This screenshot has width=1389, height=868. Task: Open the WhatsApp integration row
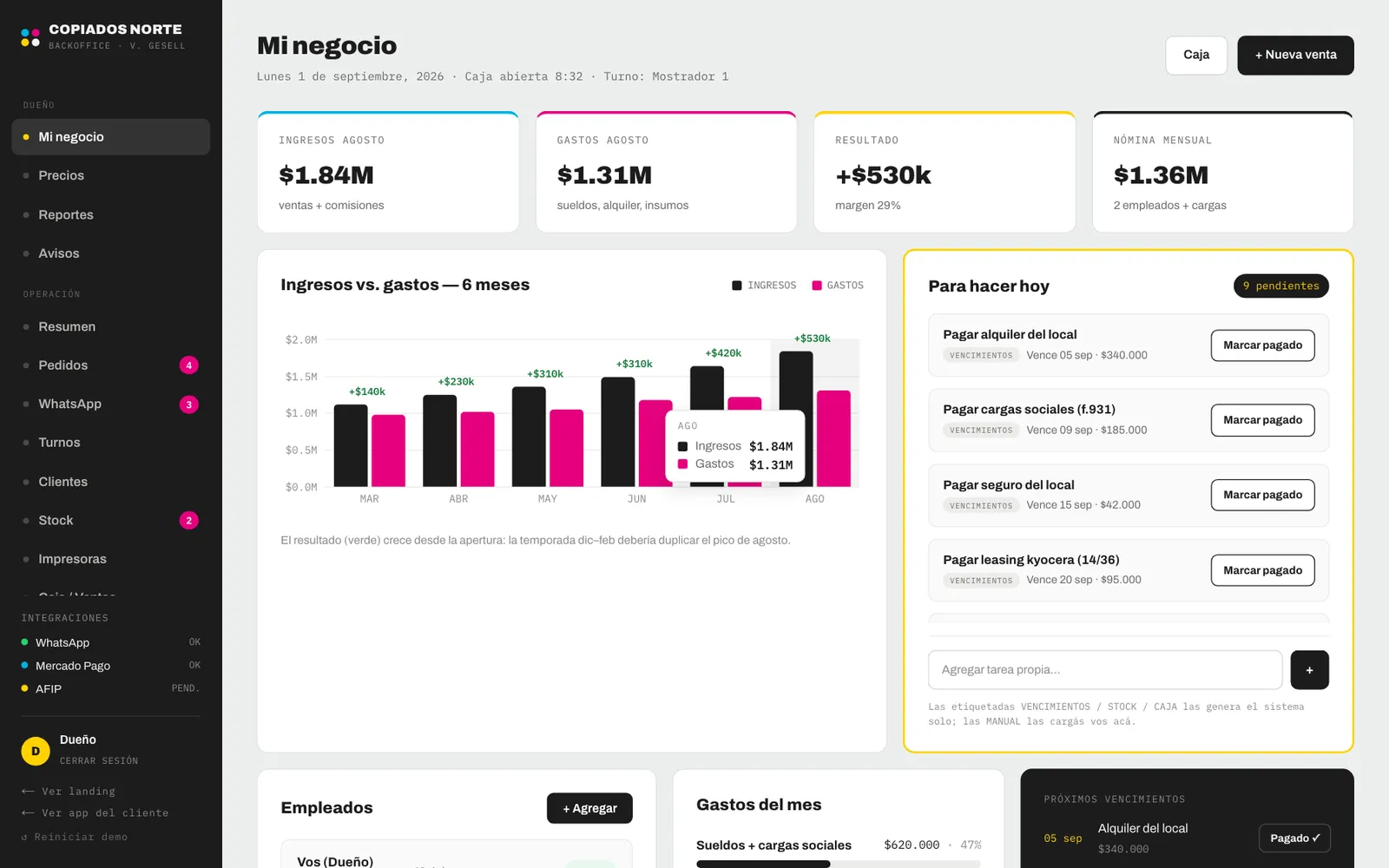tap(111, 642)
